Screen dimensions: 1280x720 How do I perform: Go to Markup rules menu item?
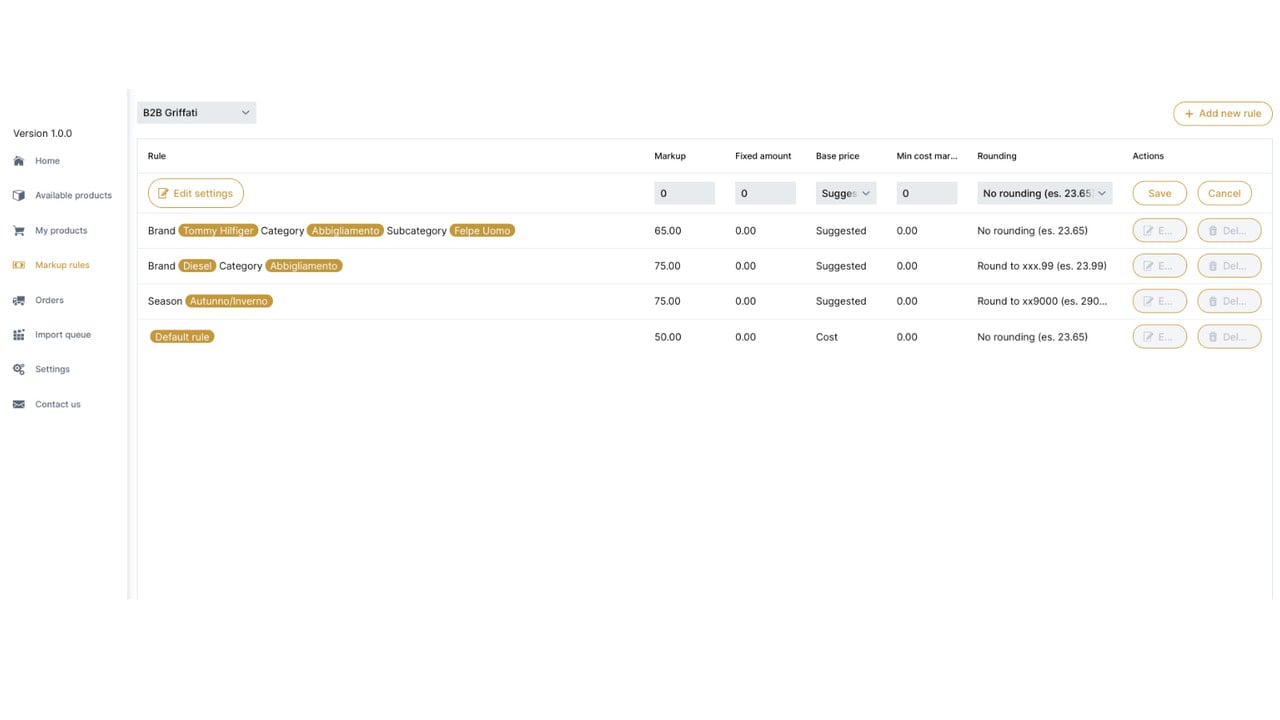pyautogui.click(x=62, y=265)
